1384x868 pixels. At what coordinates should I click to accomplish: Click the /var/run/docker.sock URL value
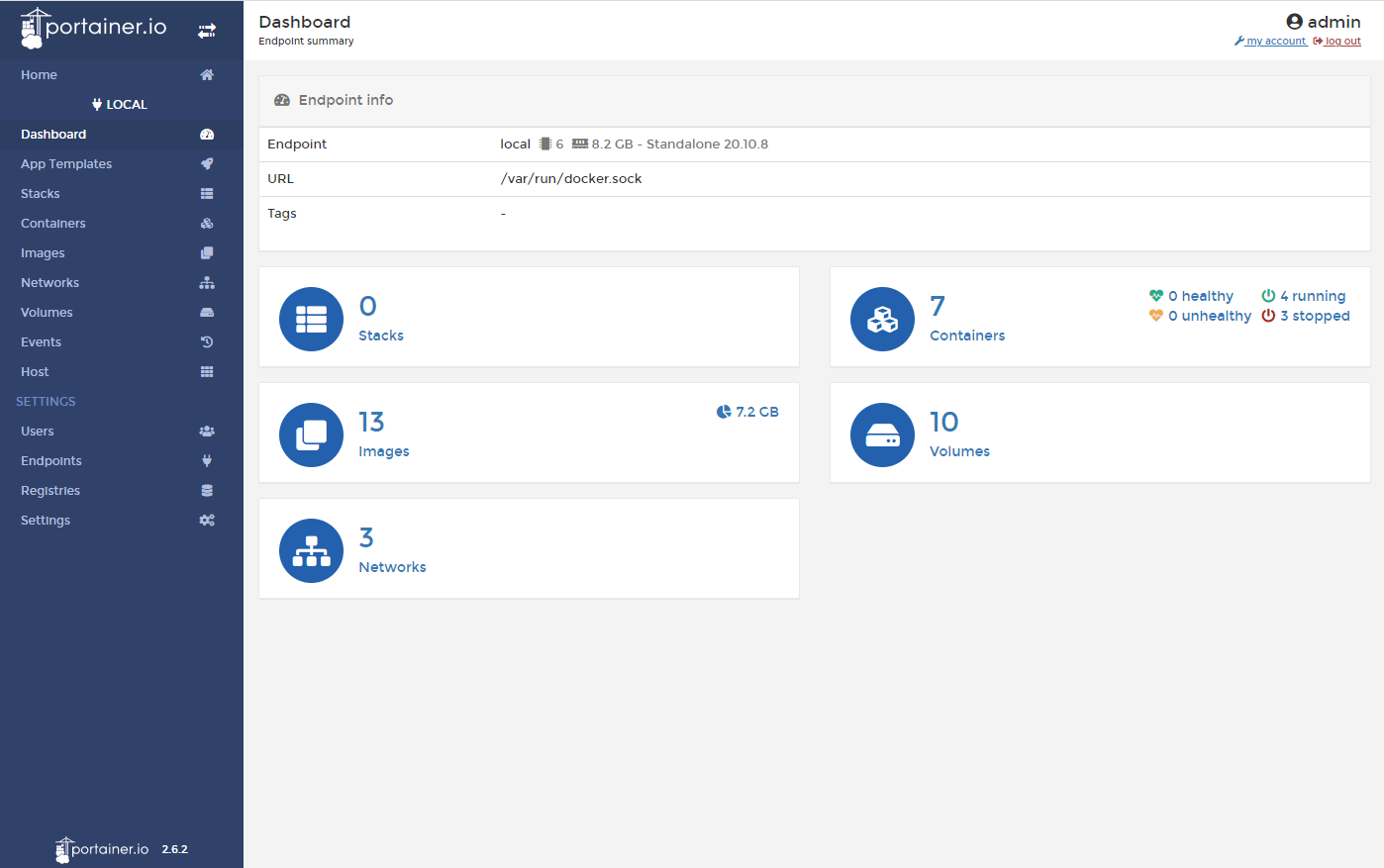(x=571, y=179)
